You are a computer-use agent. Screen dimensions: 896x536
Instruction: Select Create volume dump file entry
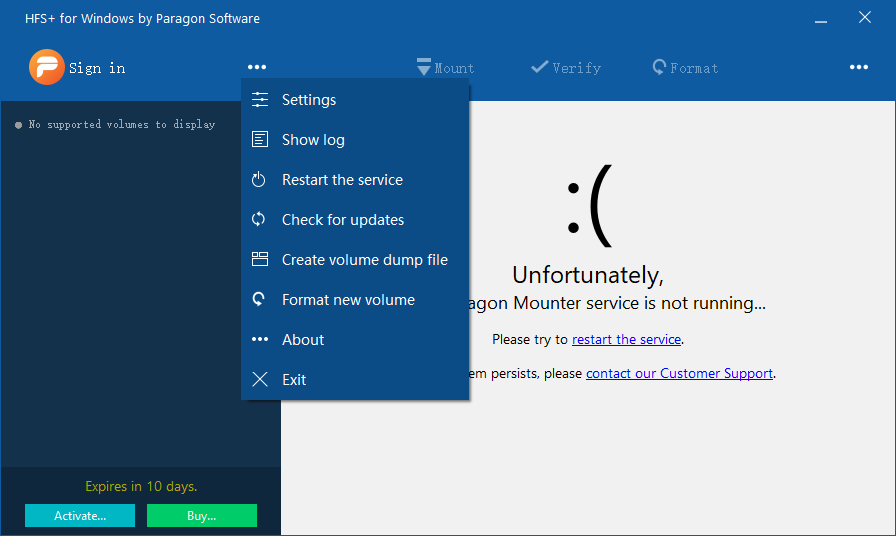[x=365, y=260]
